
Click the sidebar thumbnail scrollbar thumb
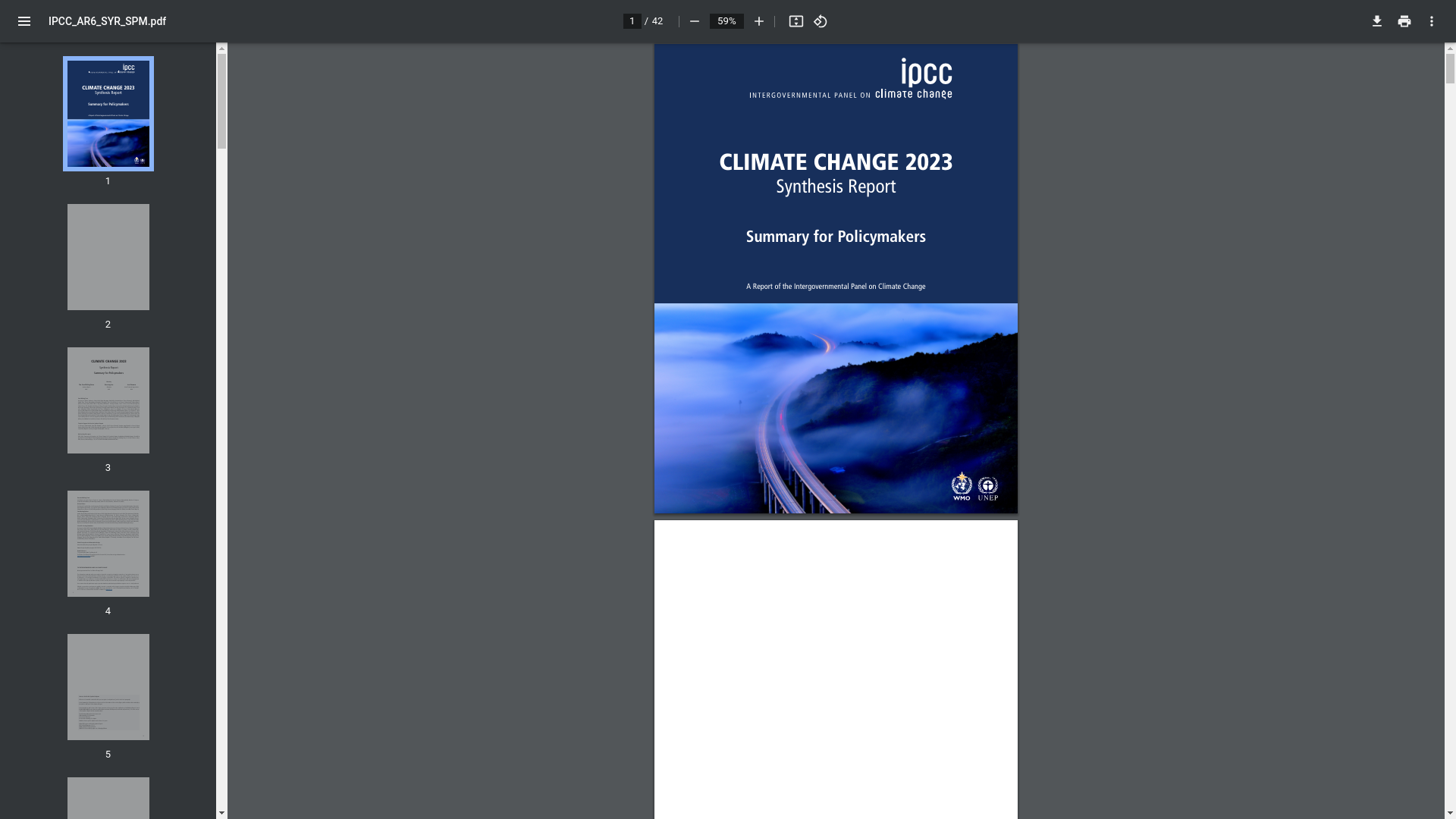coord(221,100)
